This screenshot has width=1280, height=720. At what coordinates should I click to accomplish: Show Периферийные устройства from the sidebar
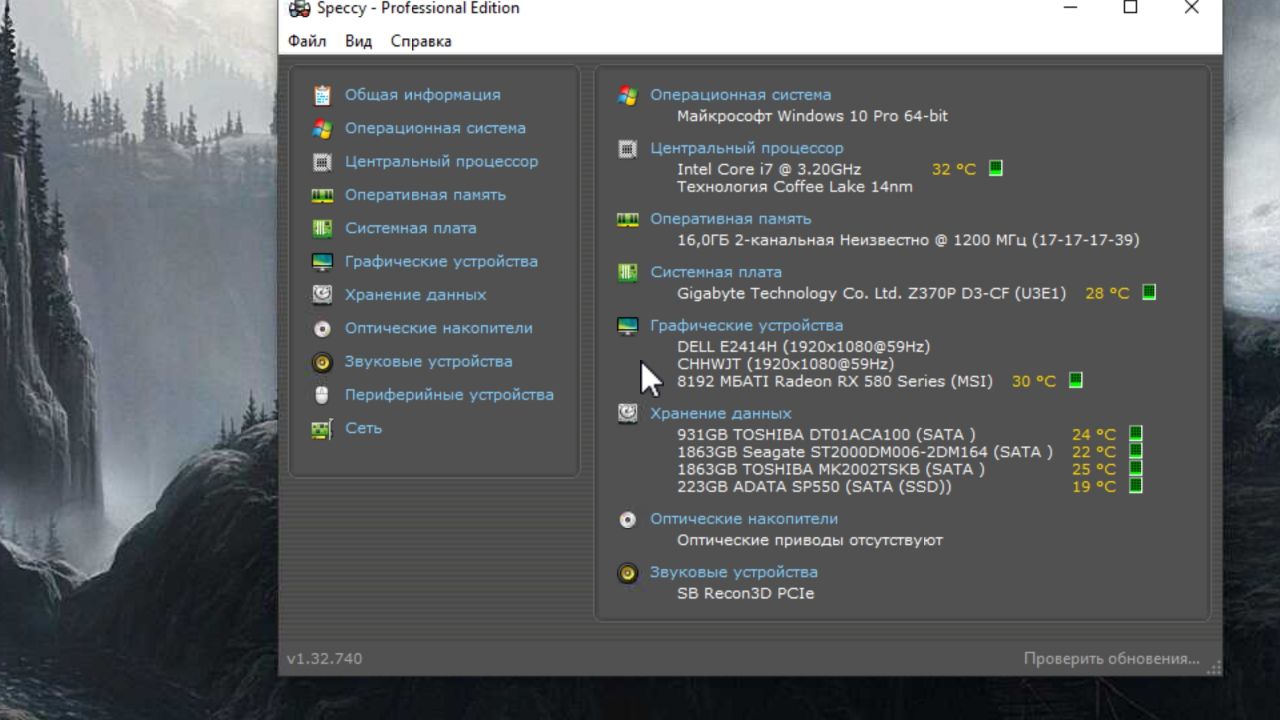[449, 395]
